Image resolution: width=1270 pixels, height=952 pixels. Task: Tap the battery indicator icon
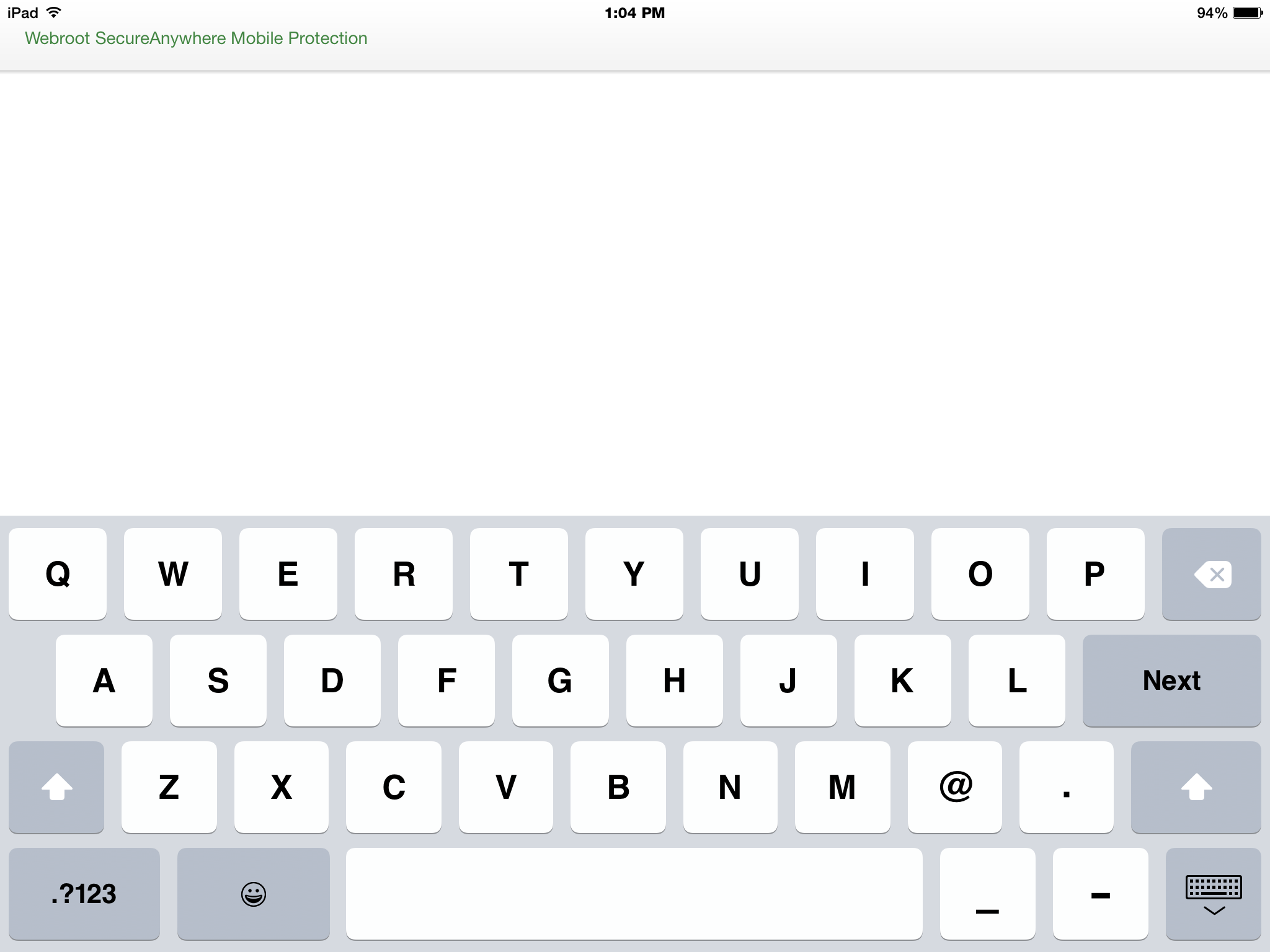coord(1248,12)
